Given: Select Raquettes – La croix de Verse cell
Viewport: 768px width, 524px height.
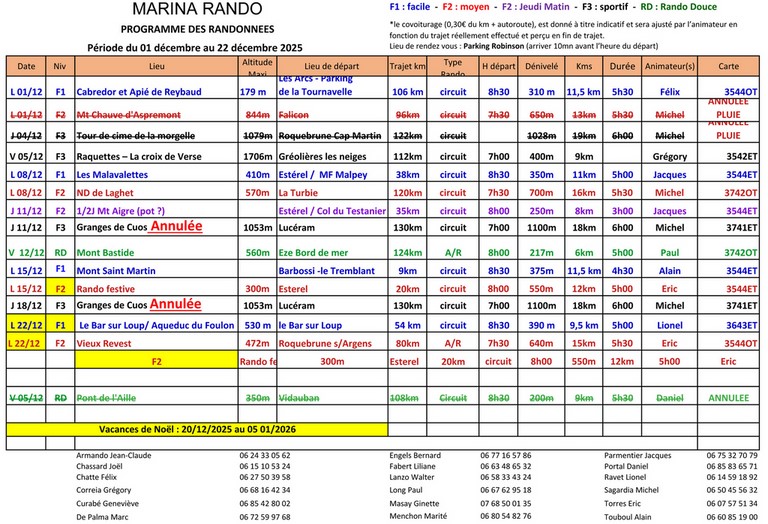Looking at the screenshot, I should coord(139,157).
